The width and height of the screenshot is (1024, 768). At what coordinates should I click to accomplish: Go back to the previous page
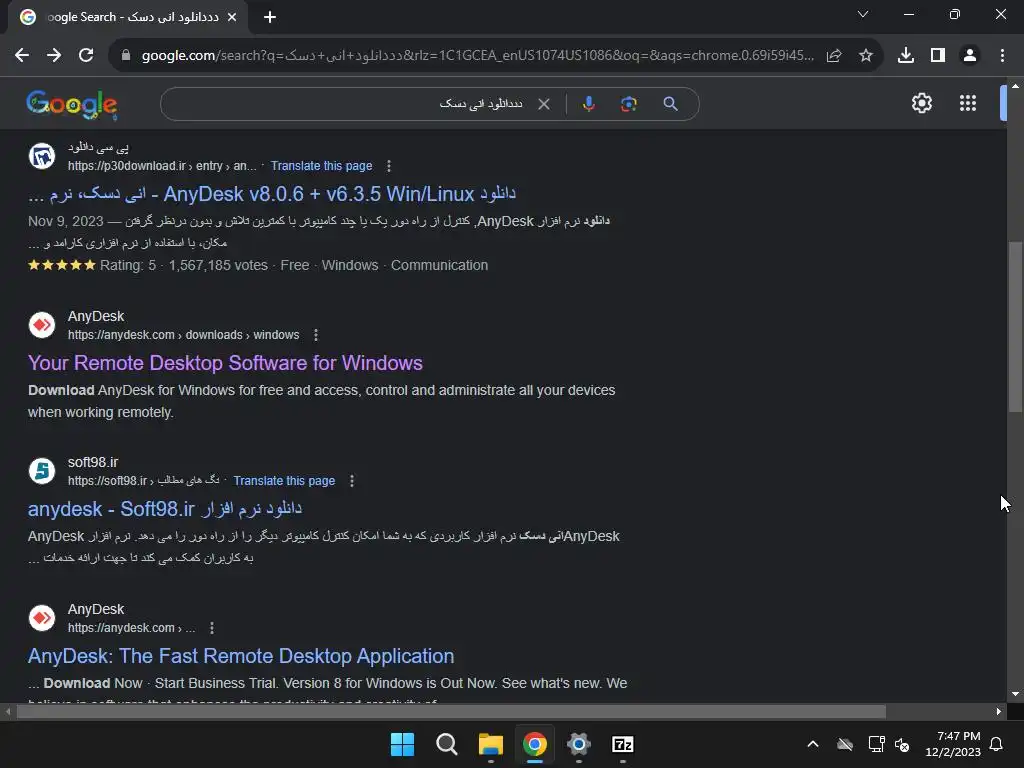[x=22, y=56]
